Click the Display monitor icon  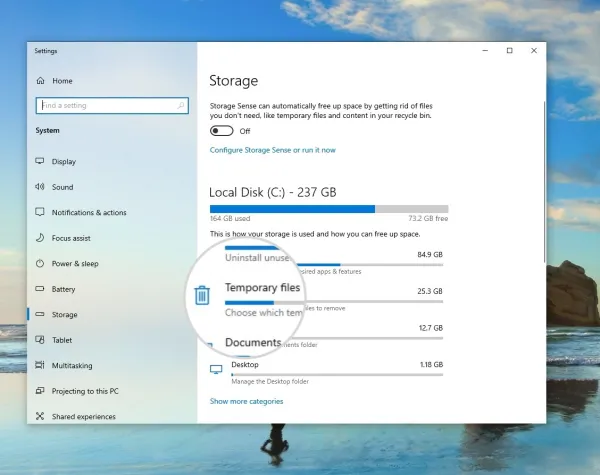click(x=40, y=161)
